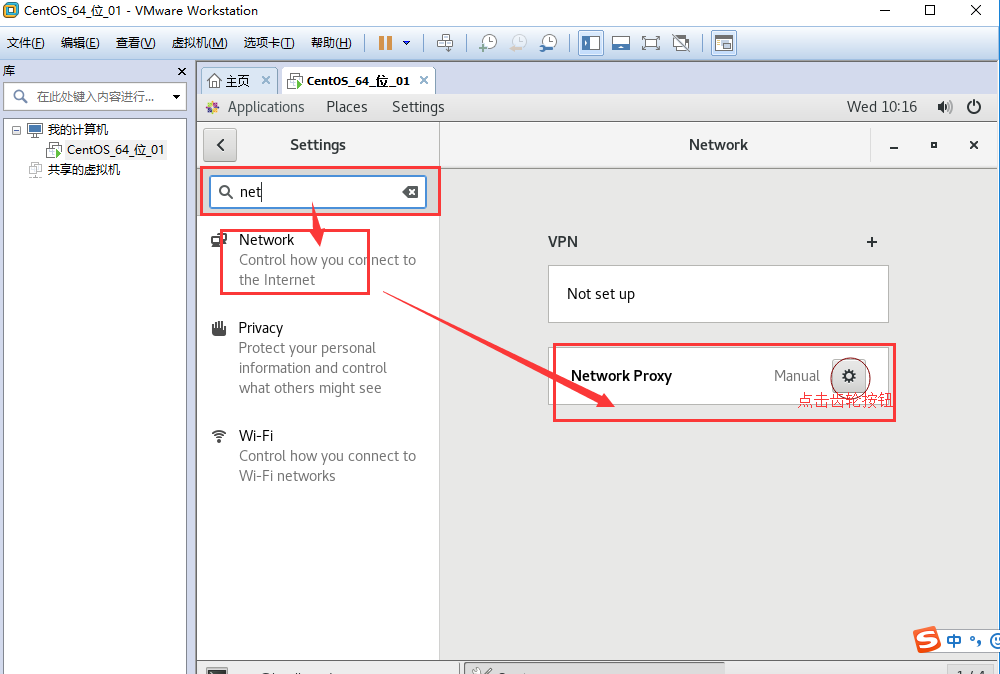Screen dimensions: 1000x674
Task: Toggle the console view icon
Action: [x=724, y=43]
